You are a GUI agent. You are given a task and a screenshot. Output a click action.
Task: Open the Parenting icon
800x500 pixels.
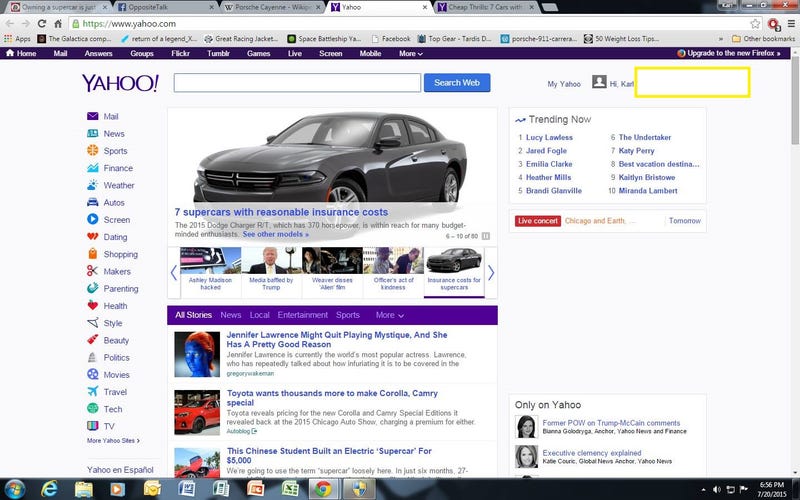point(92,288)
